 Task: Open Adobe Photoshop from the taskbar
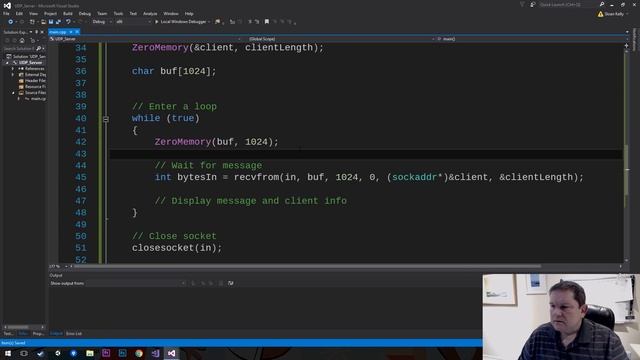coord(122,353)
